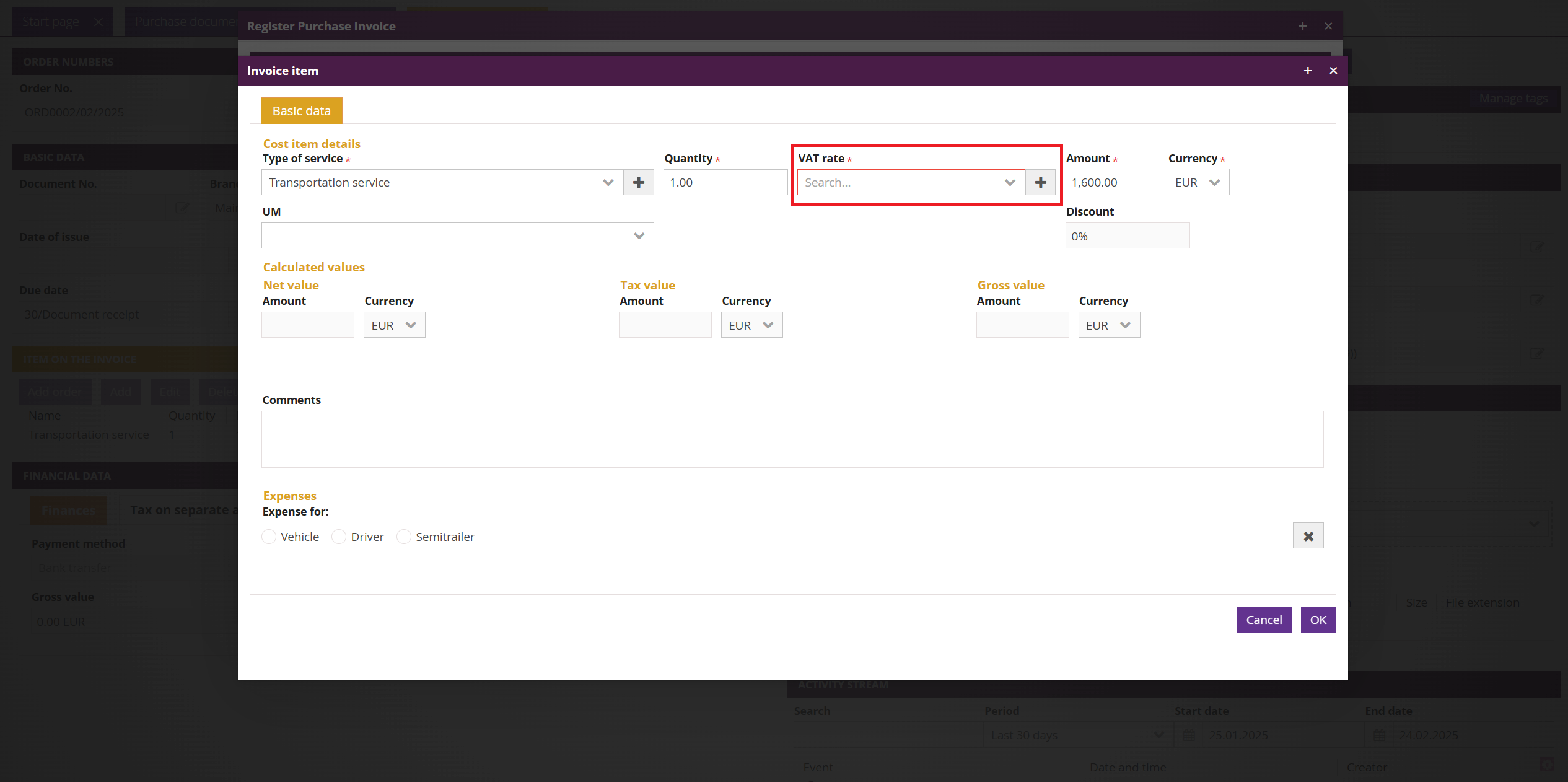1568x782 pixels.
Task: Switch to the Basic data tab
Action: pyautogui.click(x=301, y=110)
